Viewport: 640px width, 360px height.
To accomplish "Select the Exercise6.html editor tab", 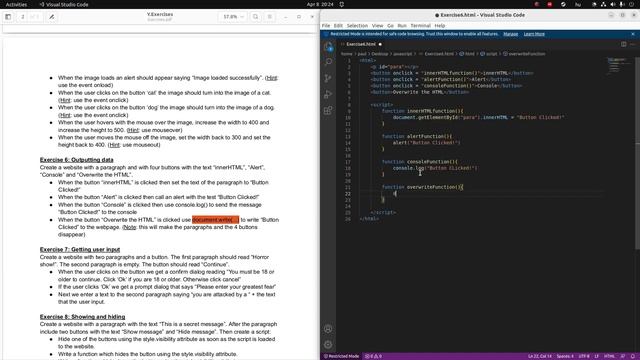I will pyautogui.click(x=362, y=44).
